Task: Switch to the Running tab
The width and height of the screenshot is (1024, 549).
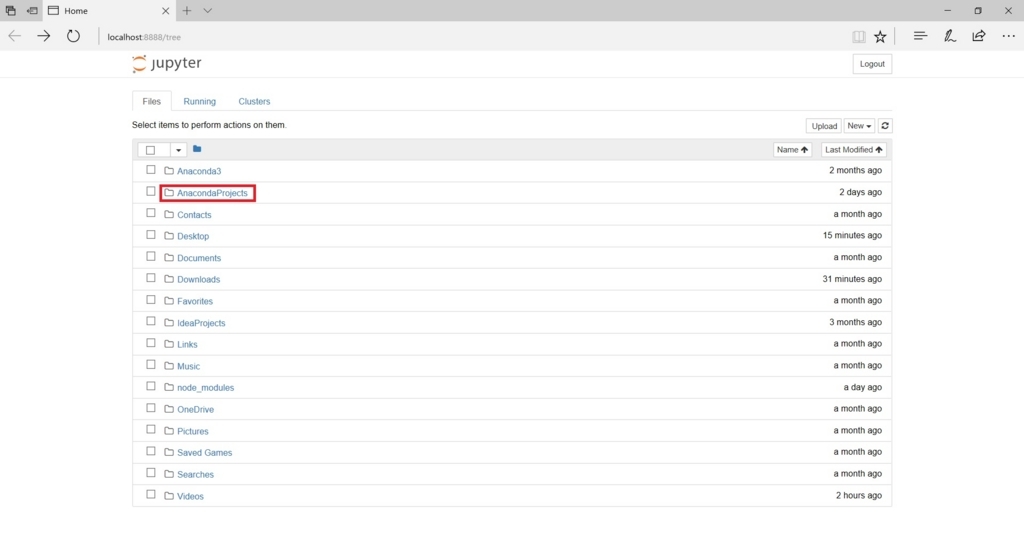Action: pos(199,101)
